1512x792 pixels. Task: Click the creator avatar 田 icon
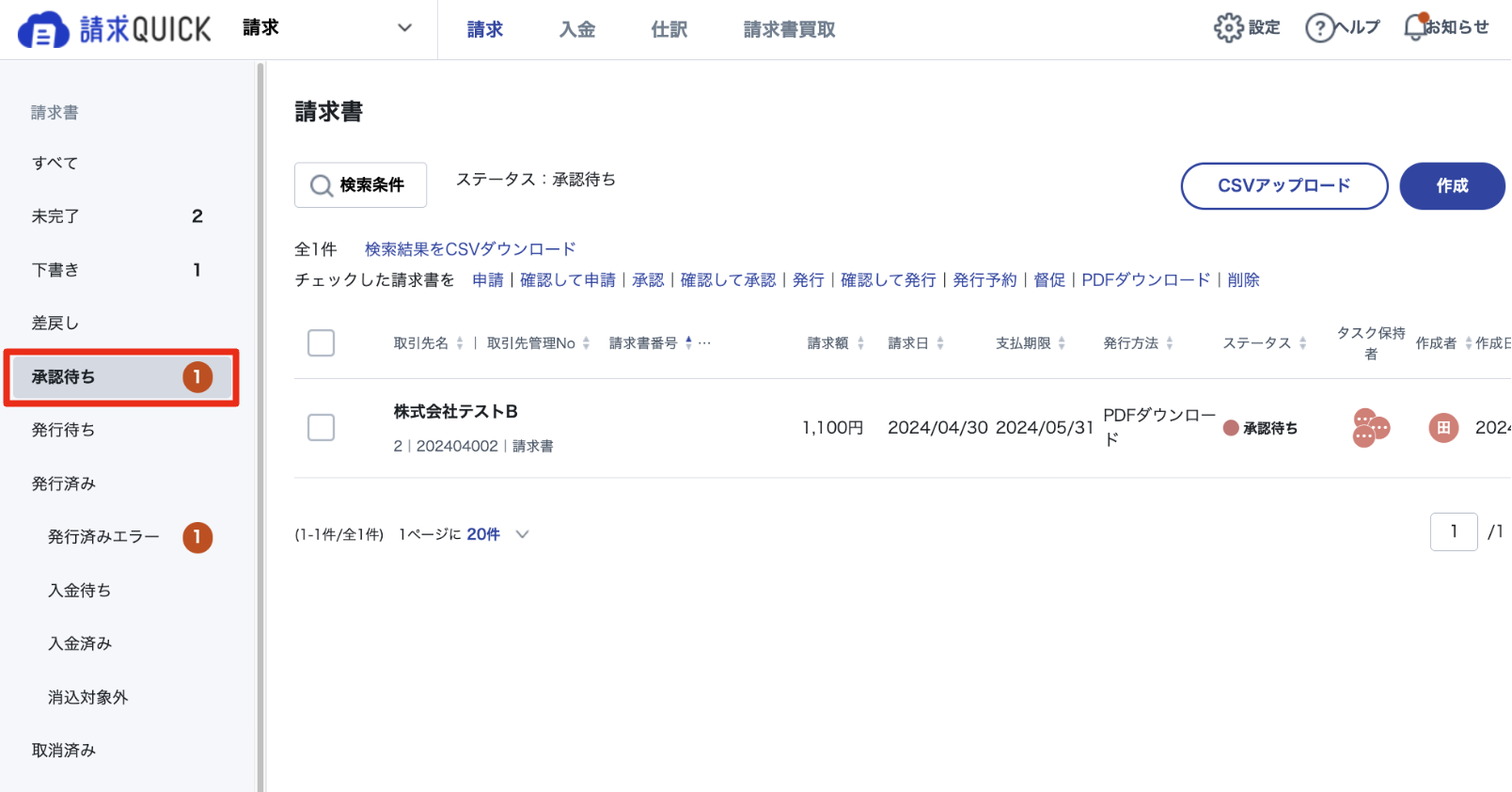click(1443, 428)
